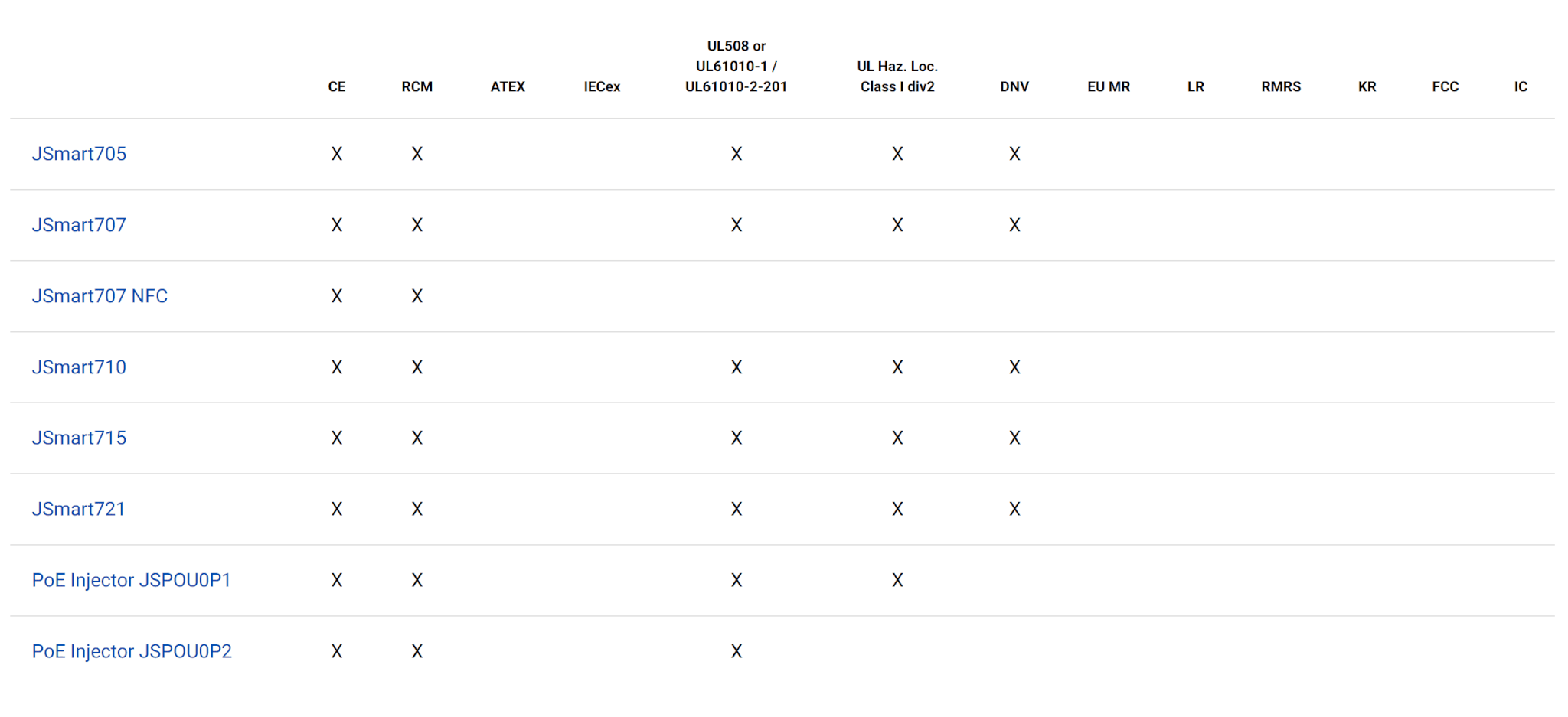Click the UL Haz. Loc. mark for JSPOU0P1

897,580
